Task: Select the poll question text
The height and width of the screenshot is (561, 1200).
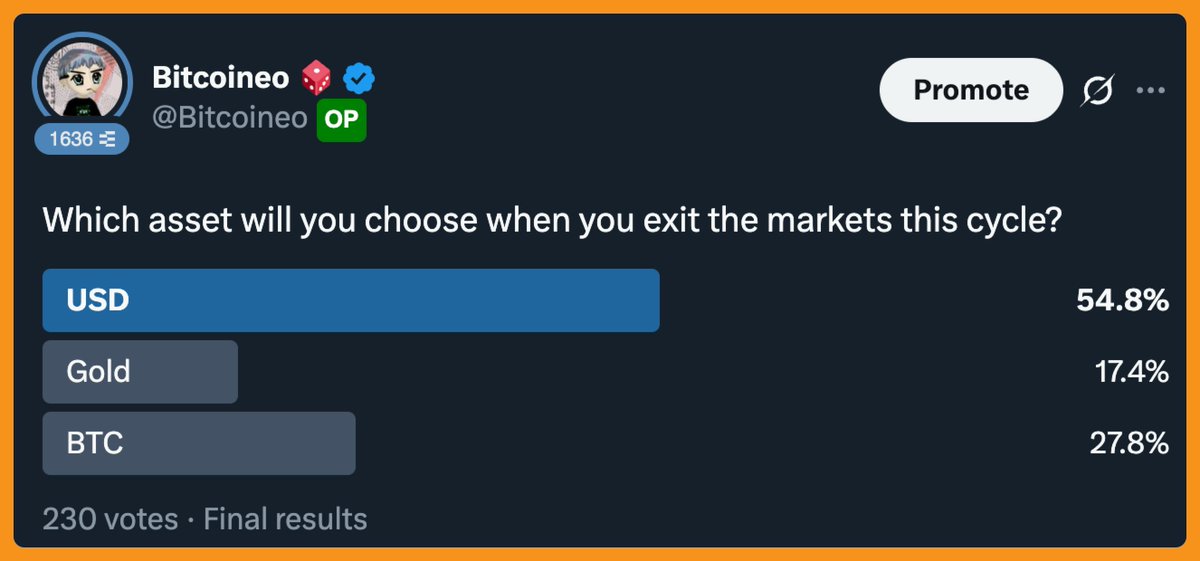Action: 551,220
